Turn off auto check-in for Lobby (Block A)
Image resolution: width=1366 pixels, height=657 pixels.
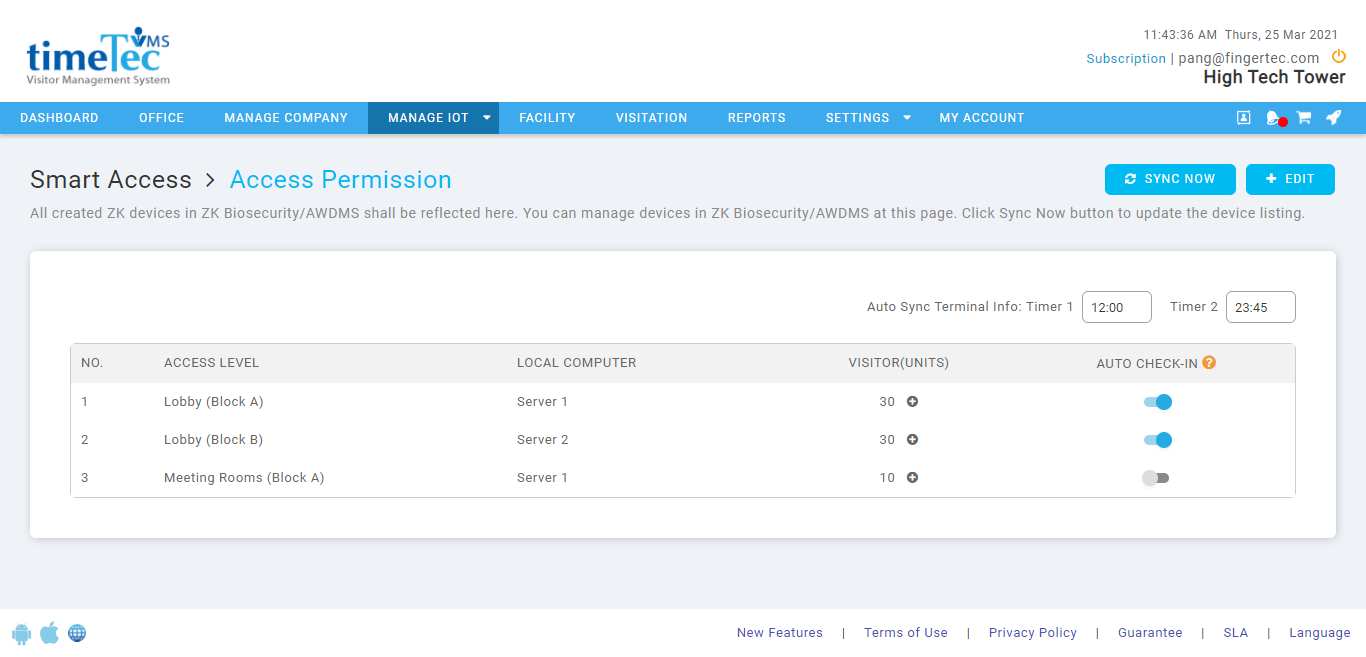coord(1157,402)
